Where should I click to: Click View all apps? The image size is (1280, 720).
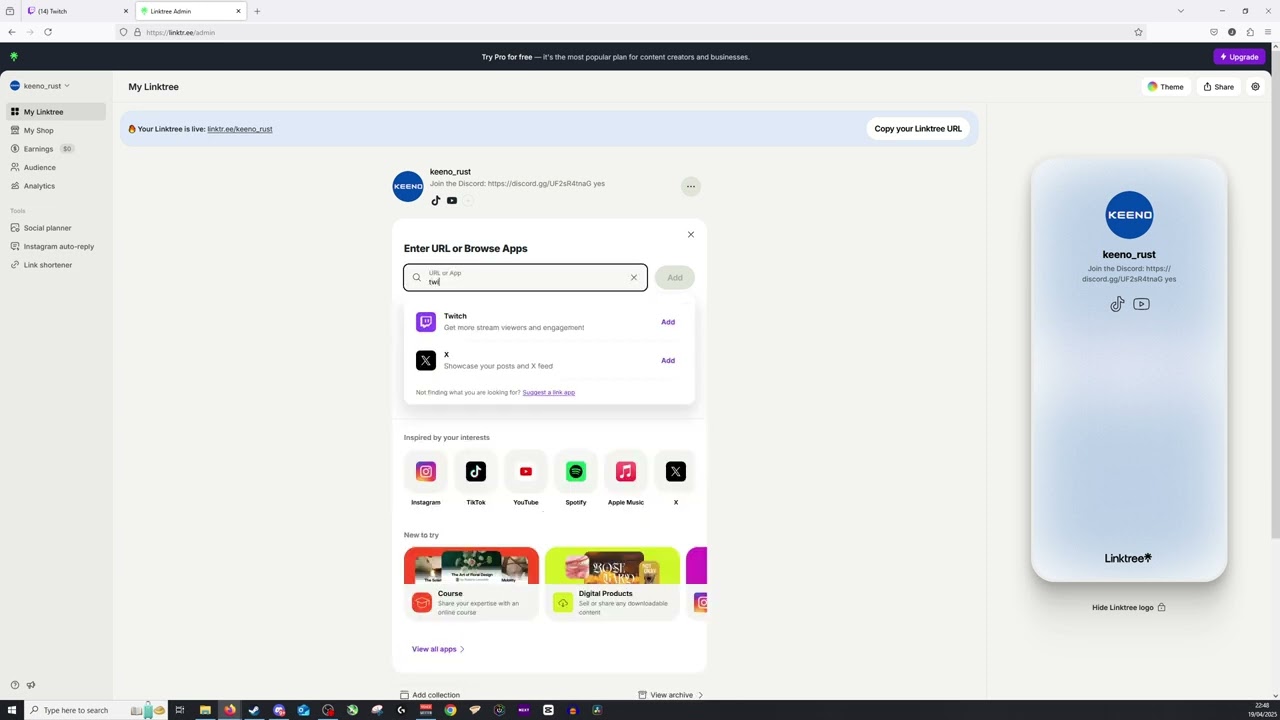[x=438, y=649]
